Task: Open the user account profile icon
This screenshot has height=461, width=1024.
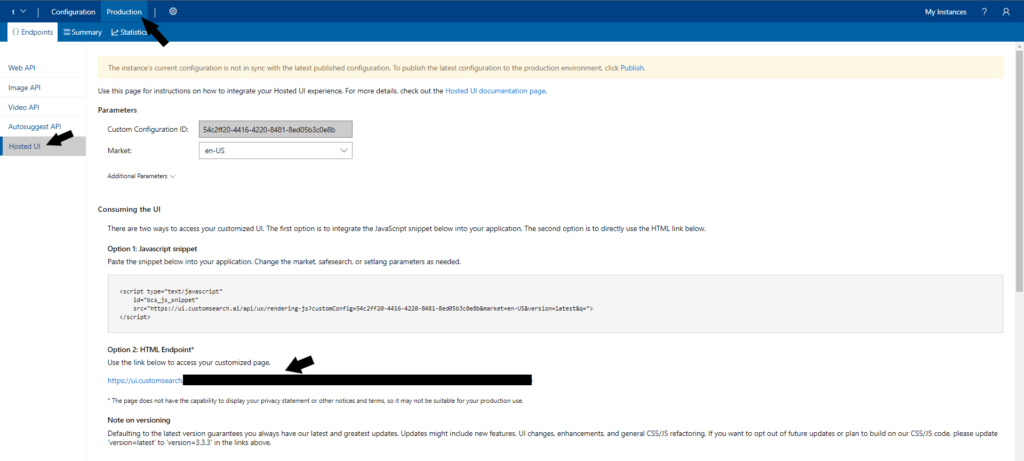Action: [x=1006, y=11]
